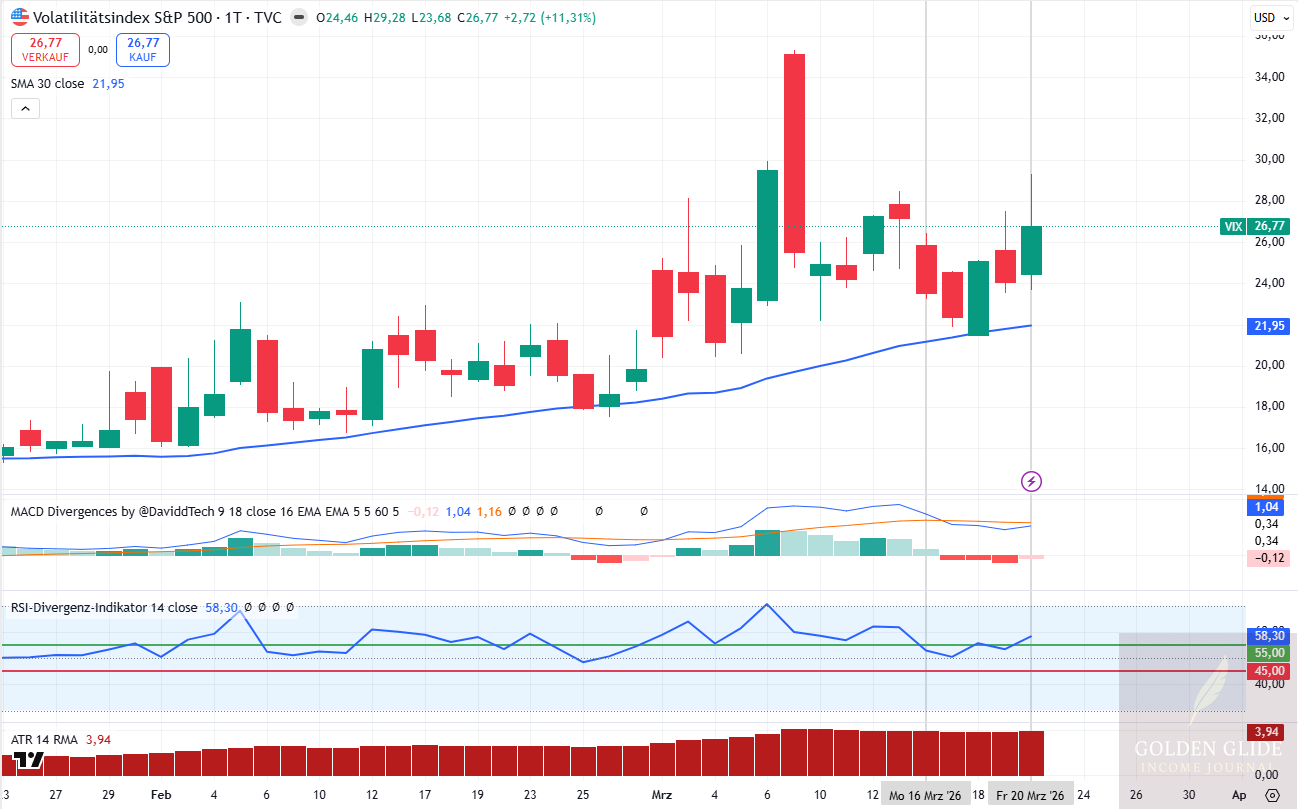Click the KAUF buy button

[x=142, y=48]
